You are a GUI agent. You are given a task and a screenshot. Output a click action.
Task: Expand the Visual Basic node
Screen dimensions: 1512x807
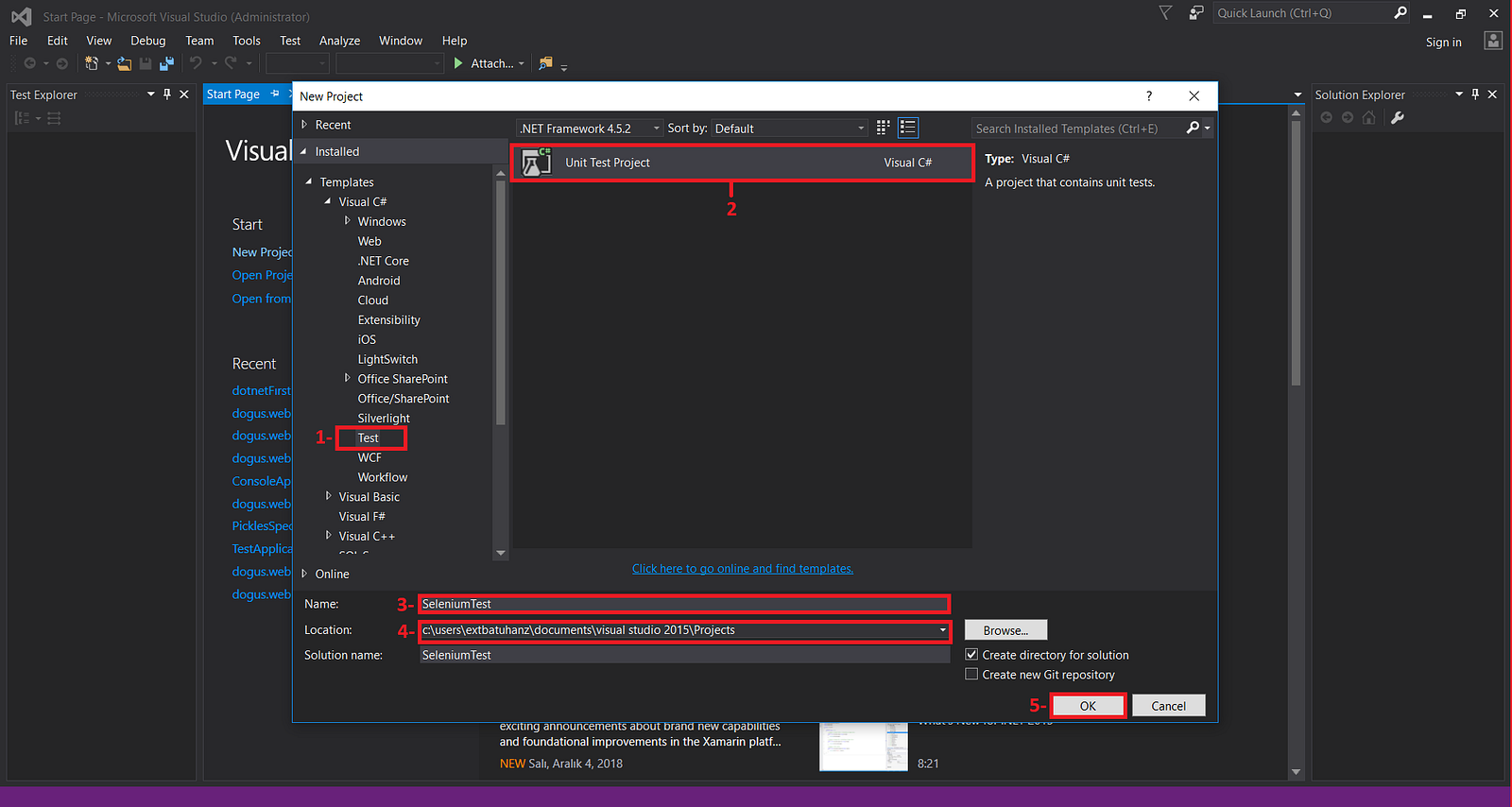[x=328, y=496]
